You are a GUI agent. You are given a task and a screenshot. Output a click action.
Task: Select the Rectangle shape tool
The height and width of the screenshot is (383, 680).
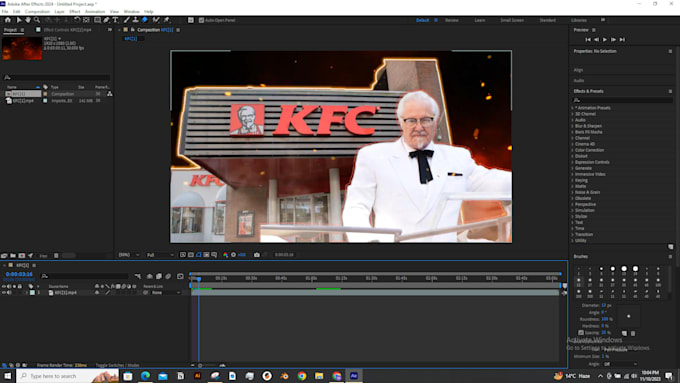(x=98, y=20)
